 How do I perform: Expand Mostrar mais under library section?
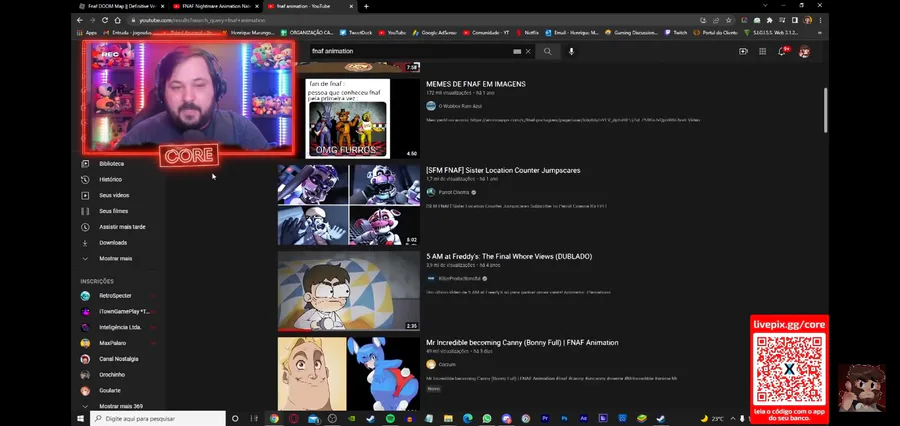(x=115, y=258)
